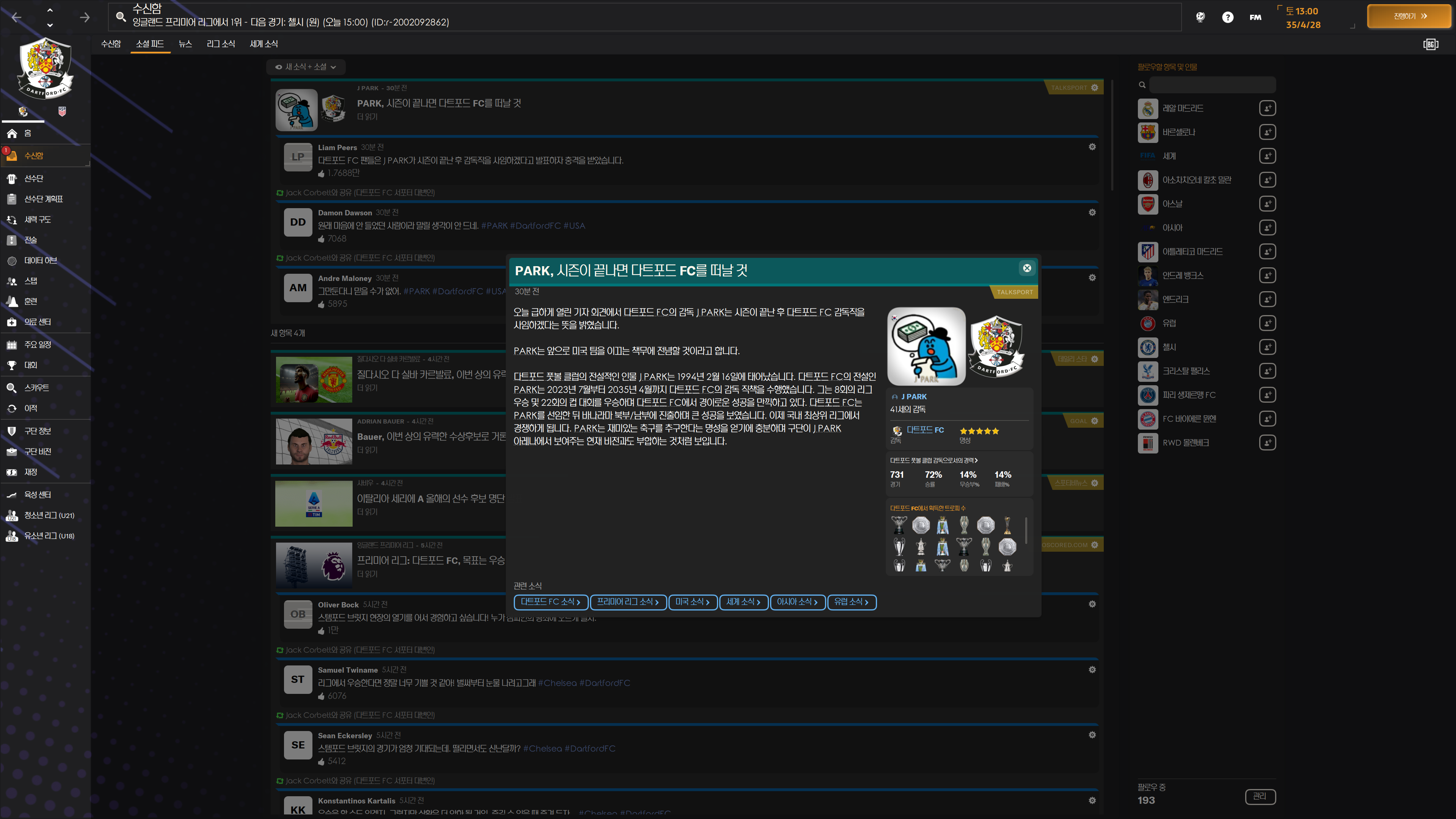1456x819 pixels.
Task: Open 선수단 계획표 in sidebar
Action: 45,199
